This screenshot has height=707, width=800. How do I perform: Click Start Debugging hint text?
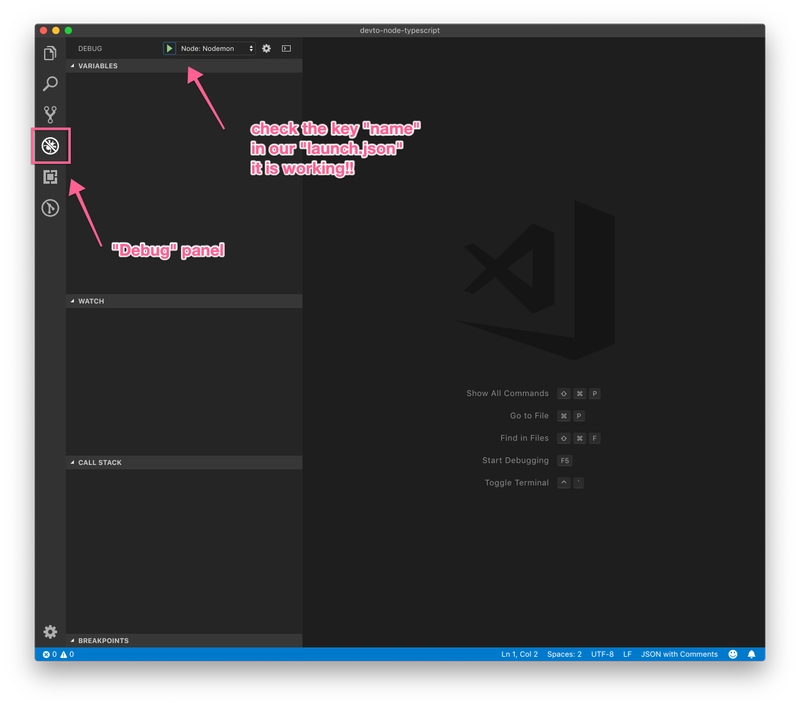pyautogui.click(x=515, y=461)
